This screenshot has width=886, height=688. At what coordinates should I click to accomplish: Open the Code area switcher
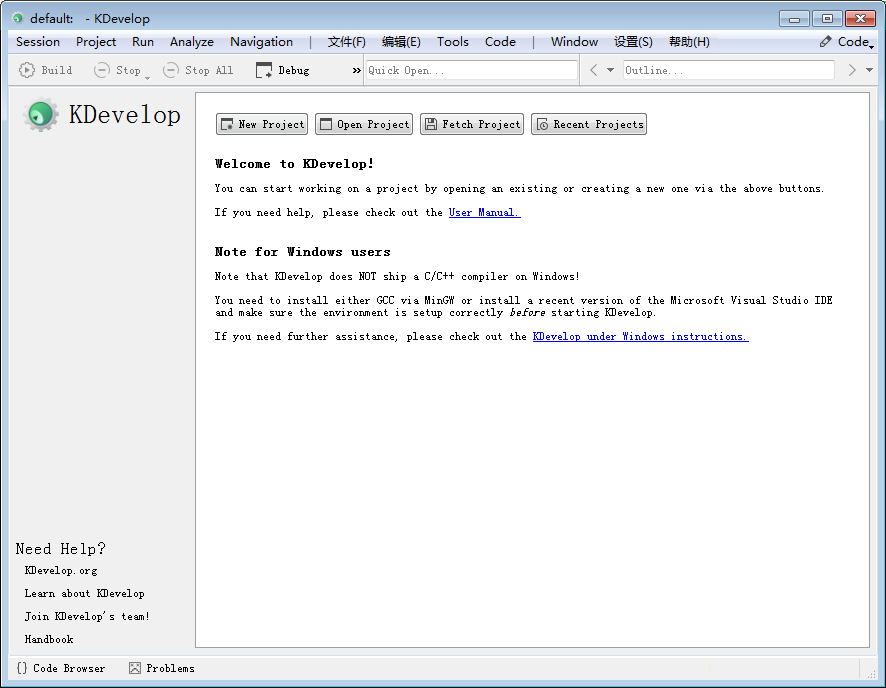pos(846,42)
